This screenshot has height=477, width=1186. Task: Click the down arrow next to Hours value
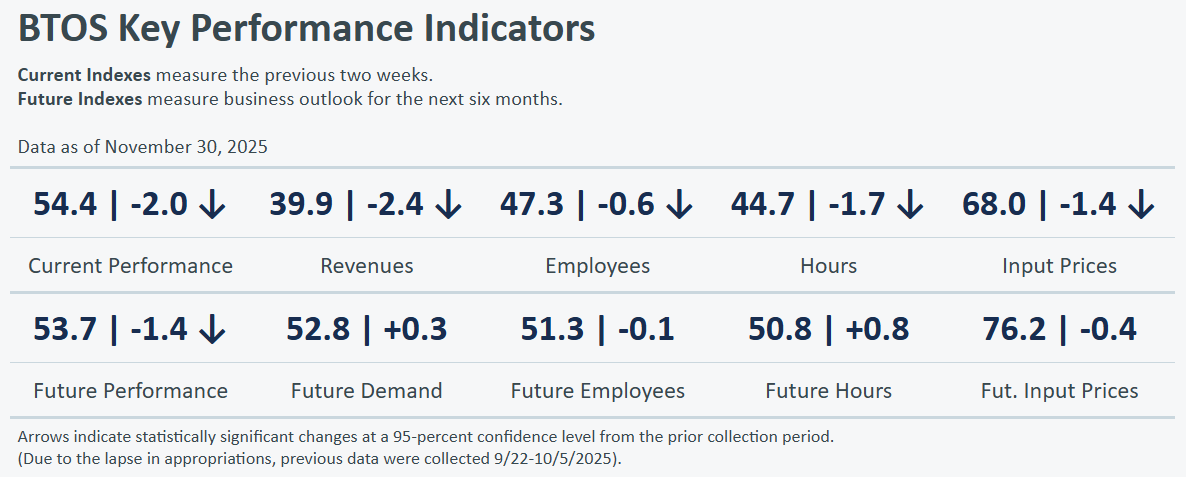(909, 205)
